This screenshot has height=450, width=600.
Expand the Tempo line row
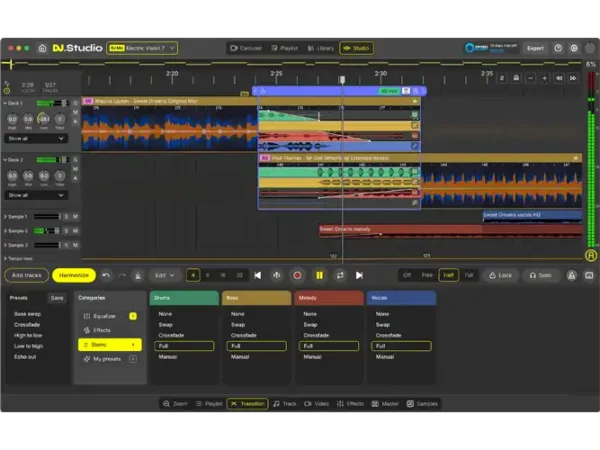[5, 259]
